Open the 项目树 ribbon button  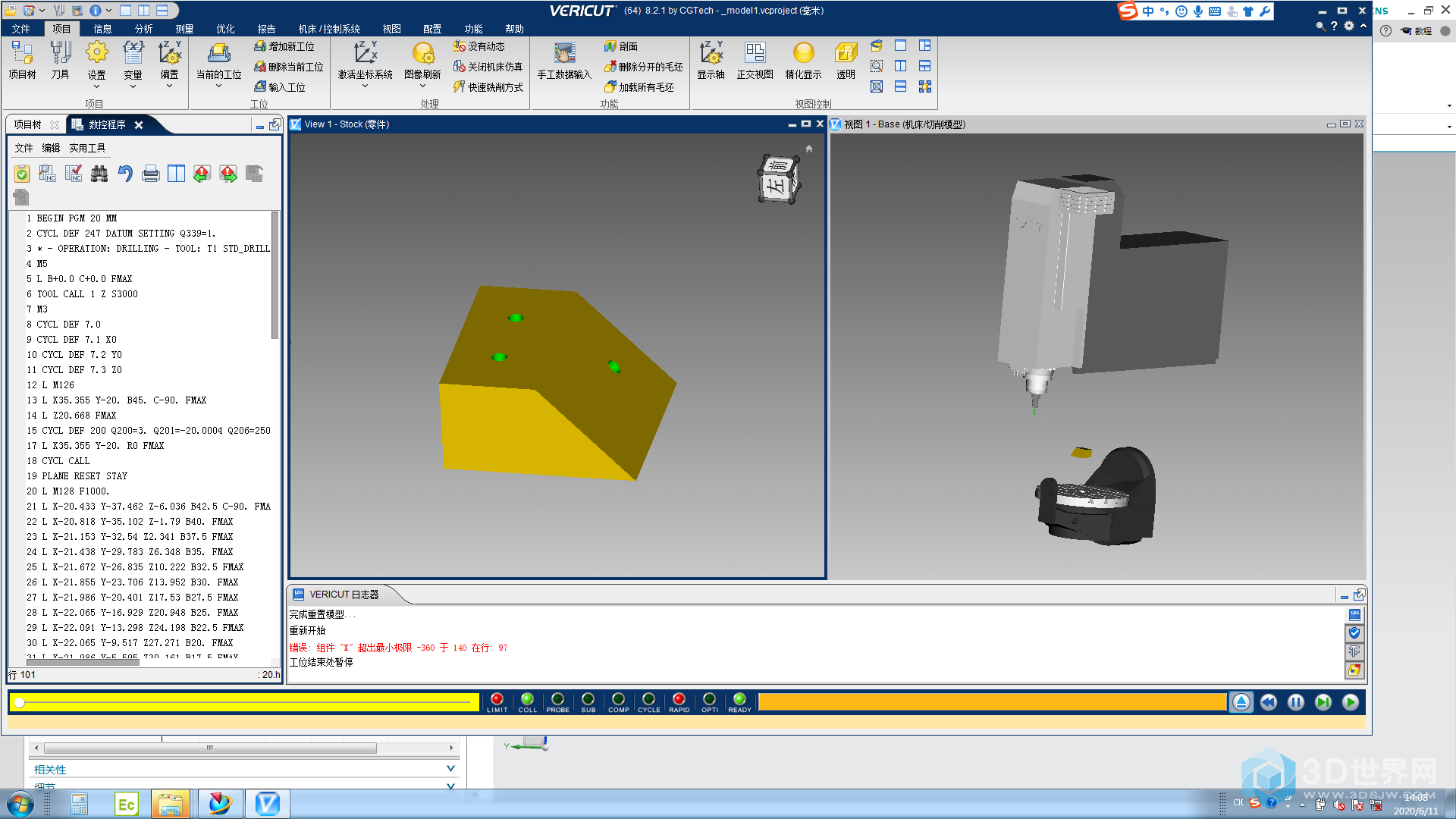(22, 61)
